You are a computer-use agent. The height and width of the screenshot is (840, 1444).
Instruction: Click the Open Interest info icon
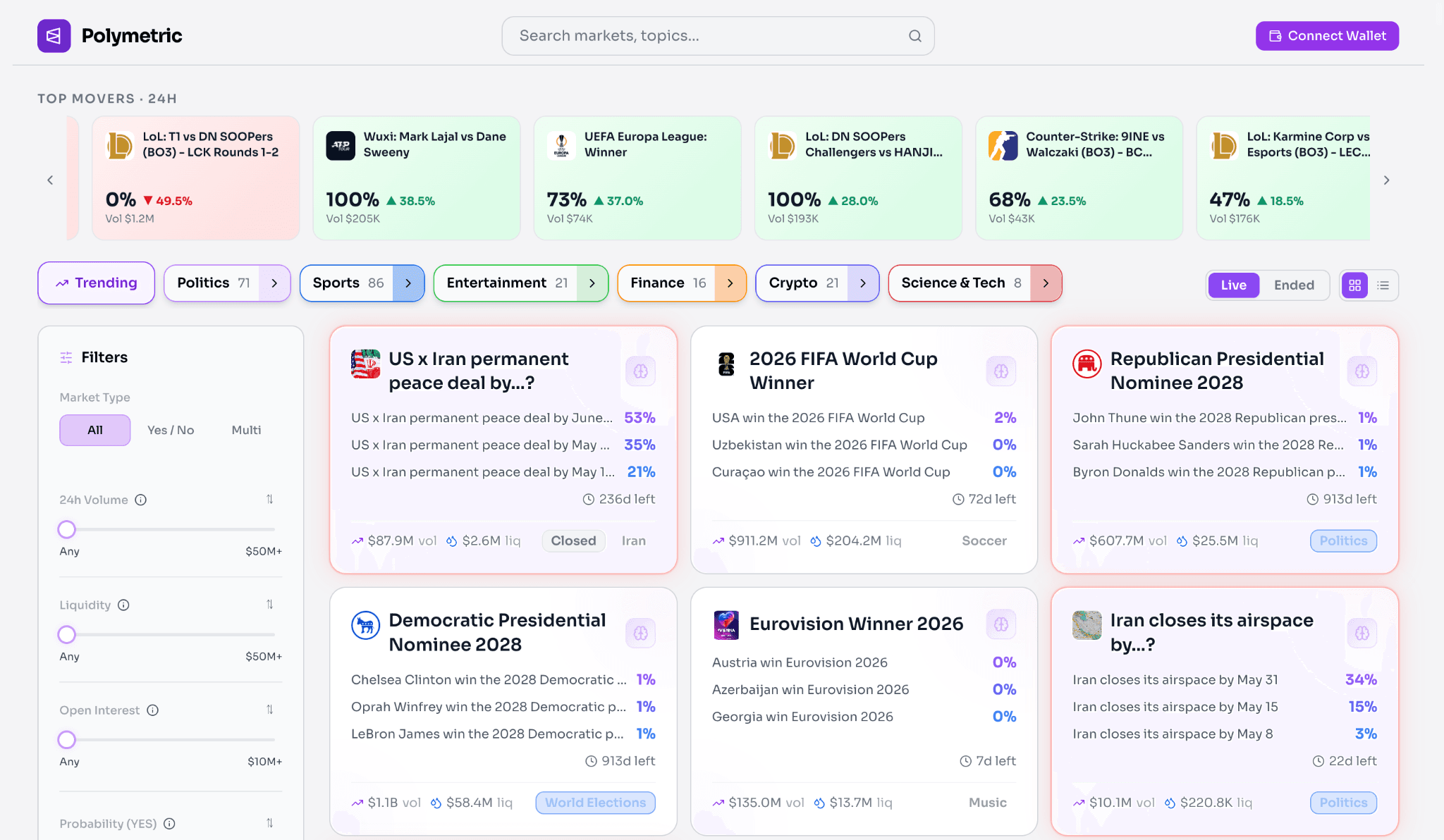click(x=152, y=710)
